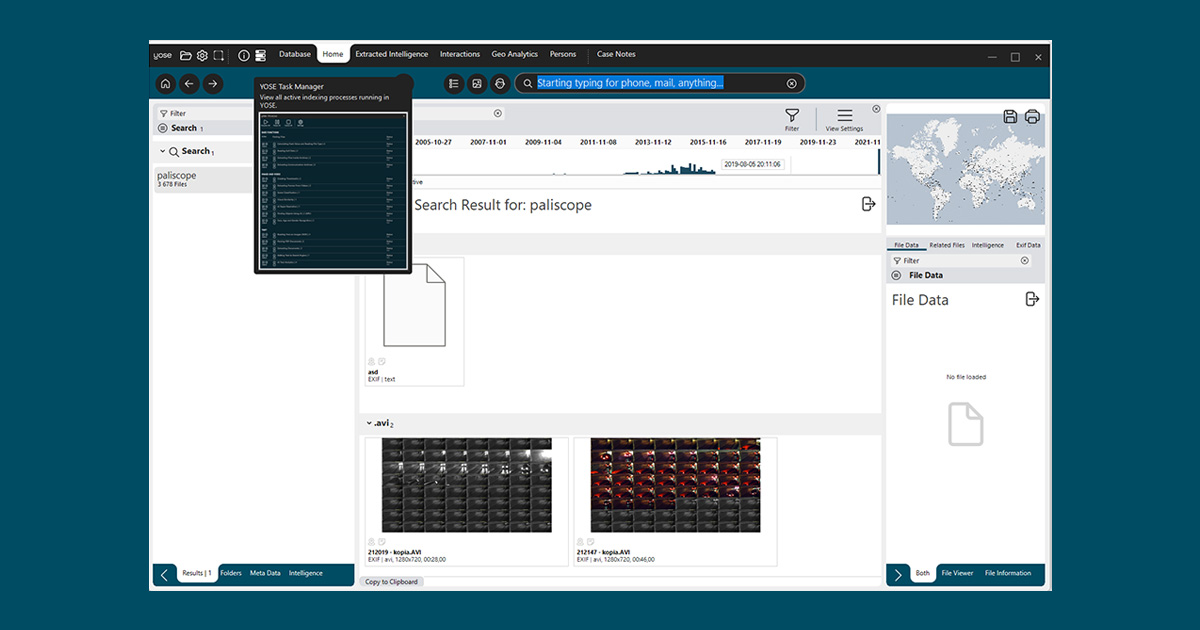Viewport: 1200px width, 630px height.
Task: Click the info circle icon
Action: 243,56
